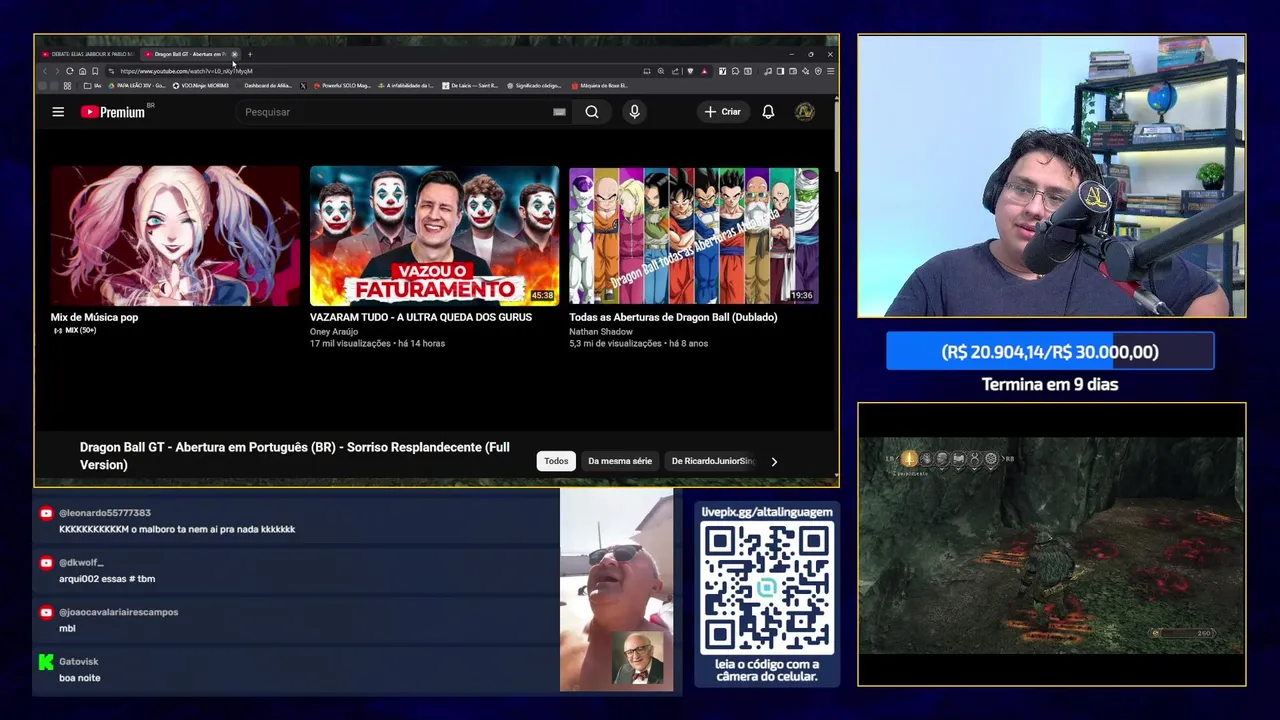Click the @leonardo55777383 chat username
Viewport: 1280px width, 720px height.
[x=105, y=513]
